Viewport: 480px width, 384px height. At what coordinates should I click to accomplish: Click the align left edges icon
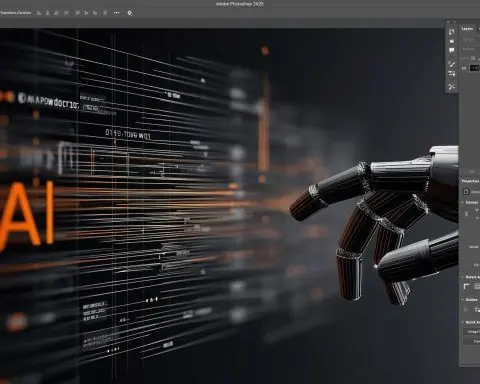[39, 13]
